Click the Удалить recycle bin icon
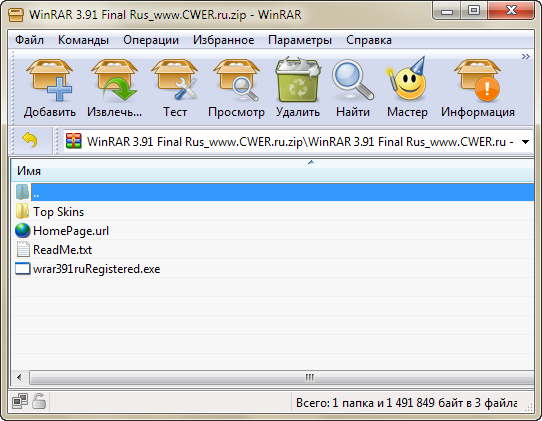This screenshot has width=542, height=421. [x=298, y=81]
